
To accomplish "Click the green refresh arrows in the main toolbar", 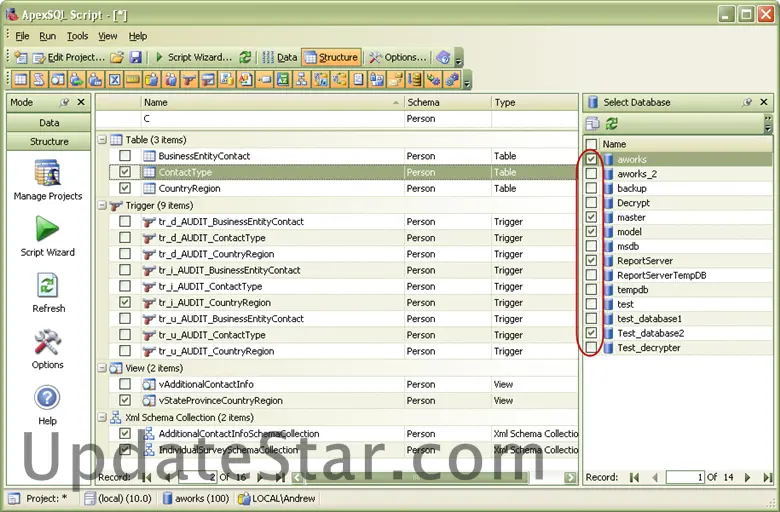I will [245, 57].
